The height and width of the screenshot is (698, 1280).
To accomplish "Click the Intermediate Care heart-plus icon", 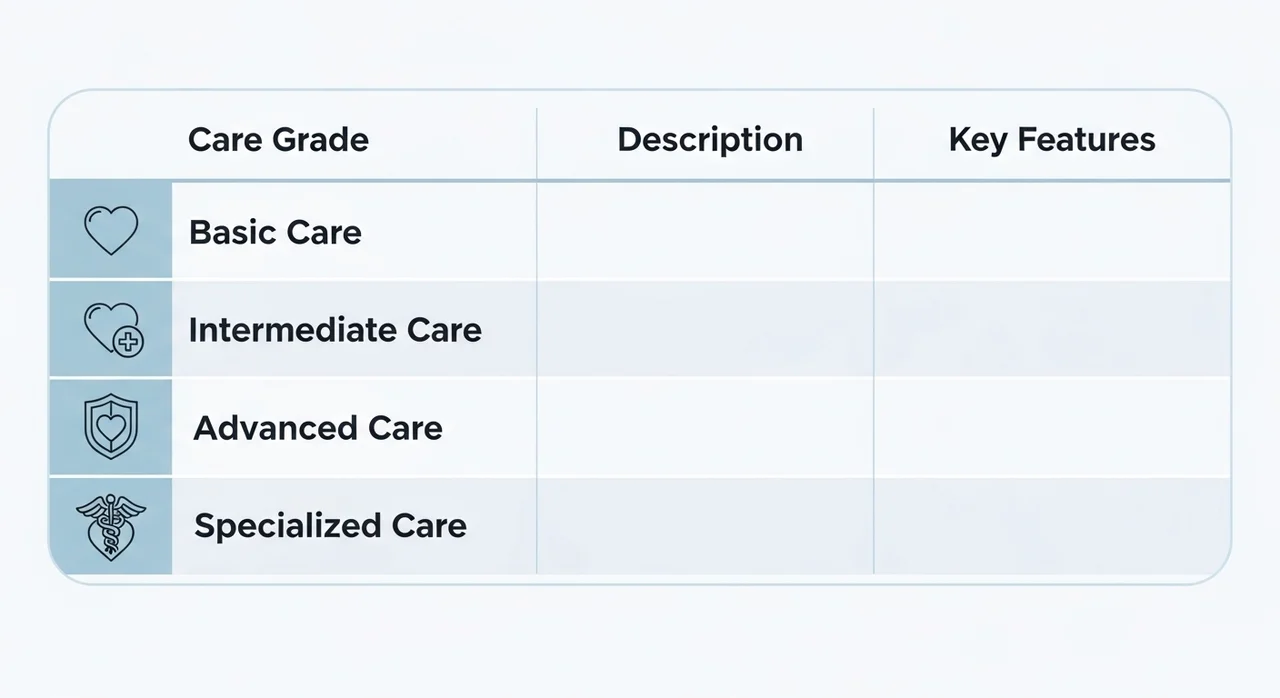I will coord(112,329).
